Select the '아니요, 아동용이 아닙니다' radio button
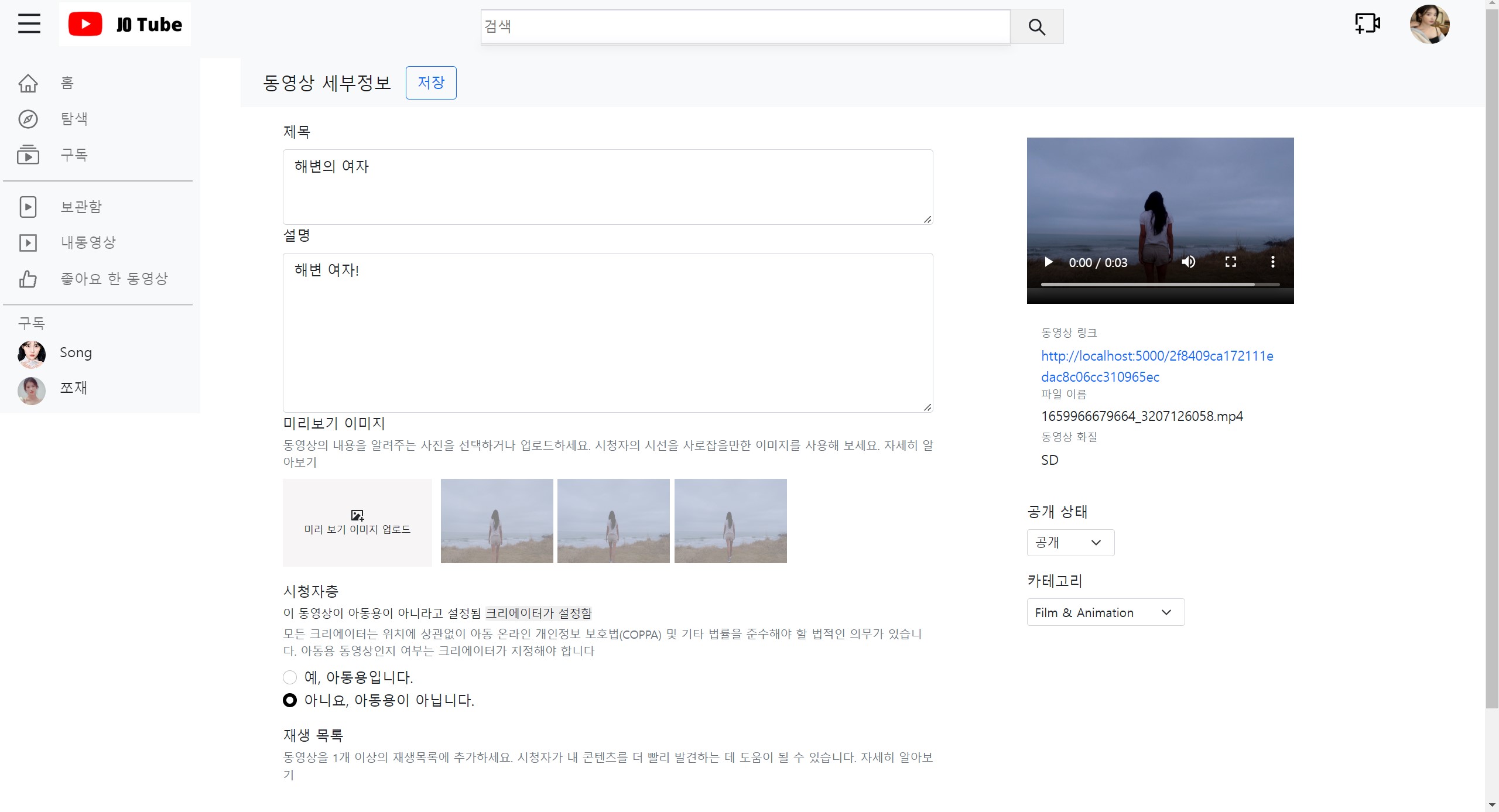The width and height of the screenshot is (1499, 812). tap(290, 700)
